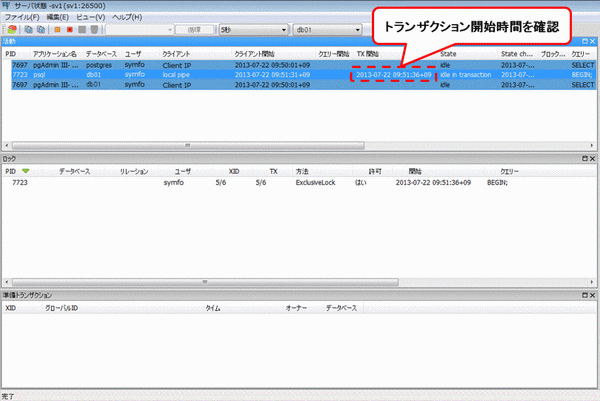Click the orange cancel query icon

point(56,30)
